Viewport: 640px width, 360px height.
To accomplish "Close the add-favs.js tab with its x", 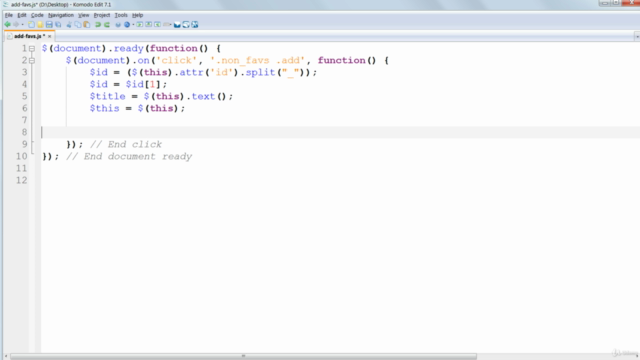I will click(50, 36).
